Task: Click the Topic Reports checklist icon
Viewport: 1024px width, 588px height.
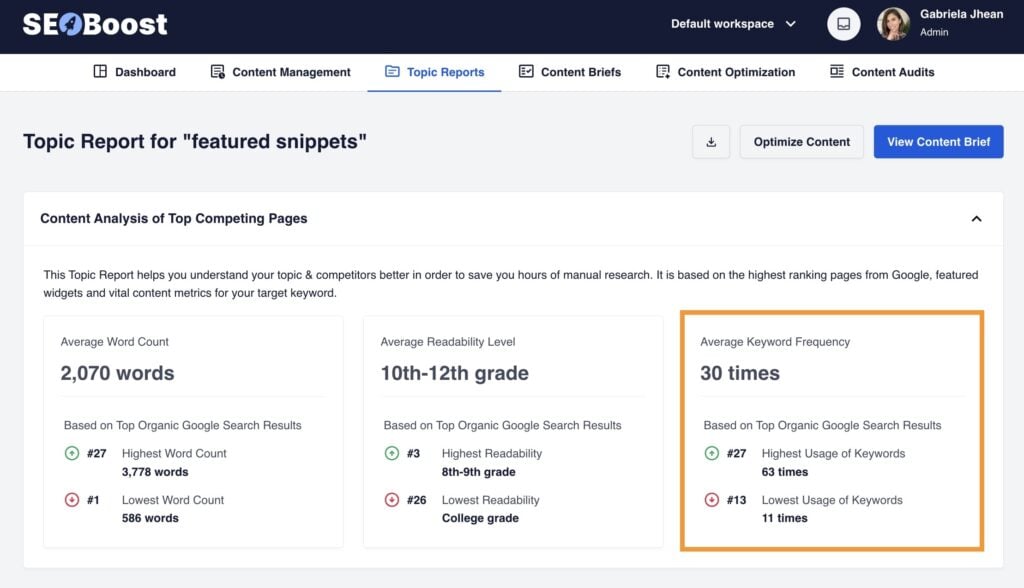Action: [392, 71]
